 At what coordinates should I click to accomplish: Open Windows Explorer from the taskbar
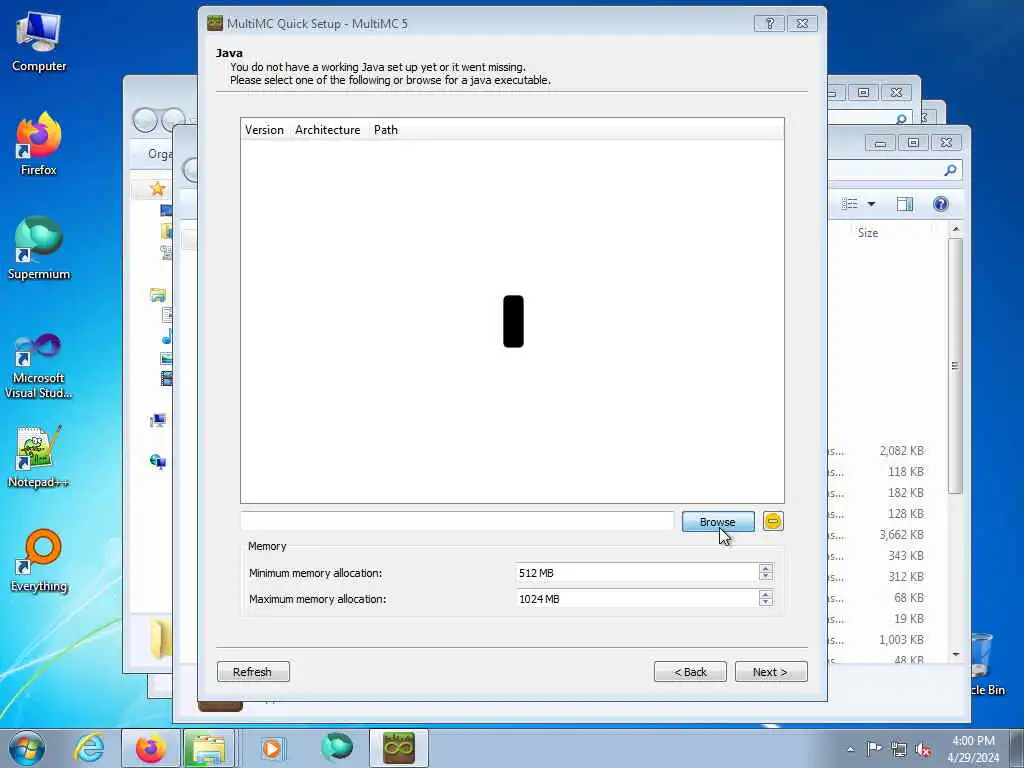[209, 748]
